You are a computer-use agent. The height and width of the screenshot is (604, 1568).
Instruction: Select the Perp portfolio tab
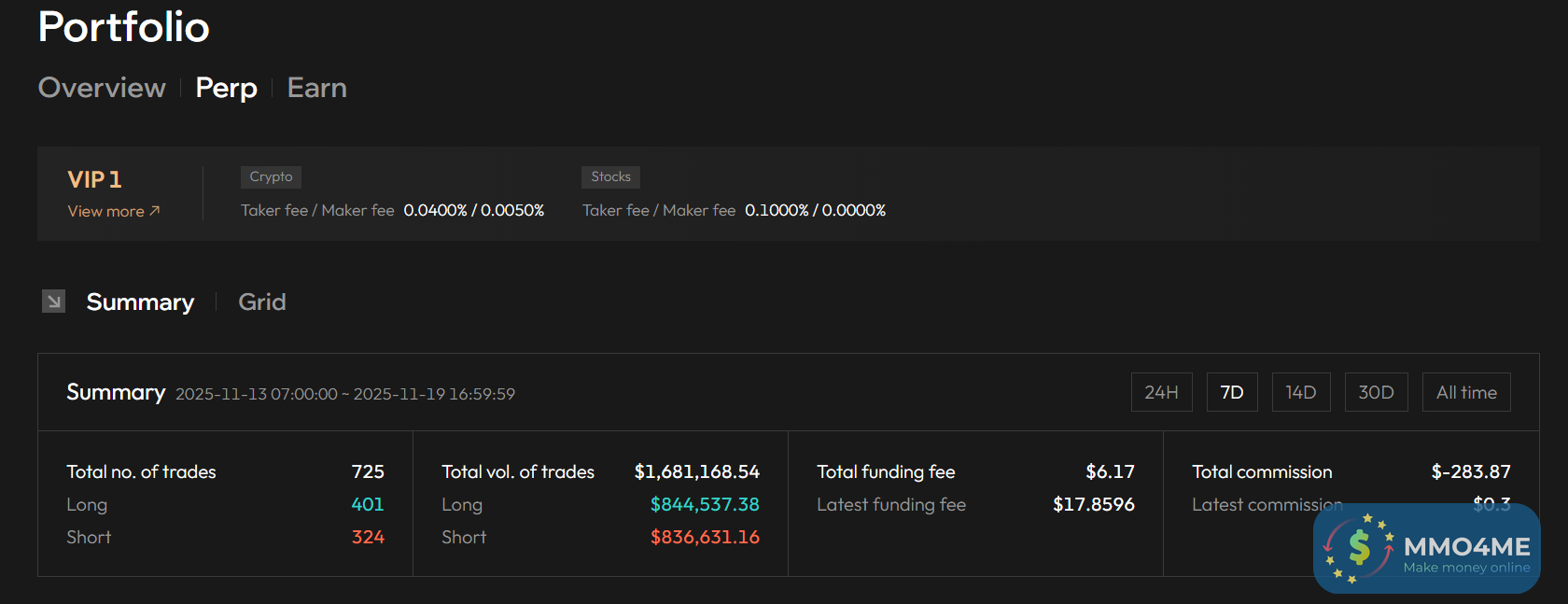[x=226, y=88]
